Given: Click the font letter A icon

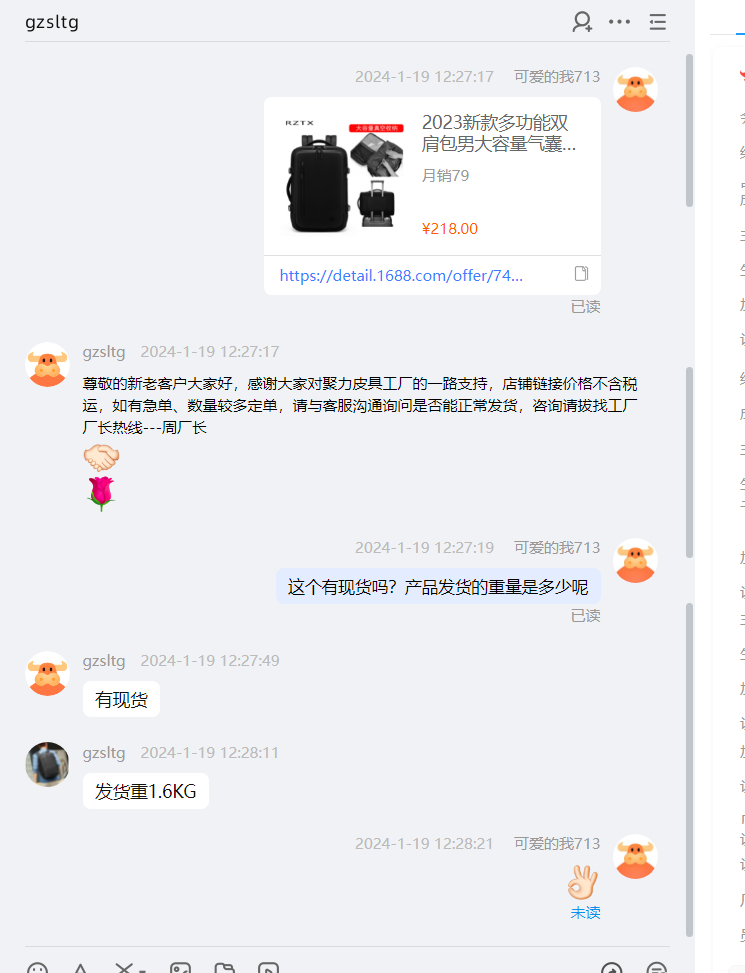Looking at the screenshot, I should [81, 968].
